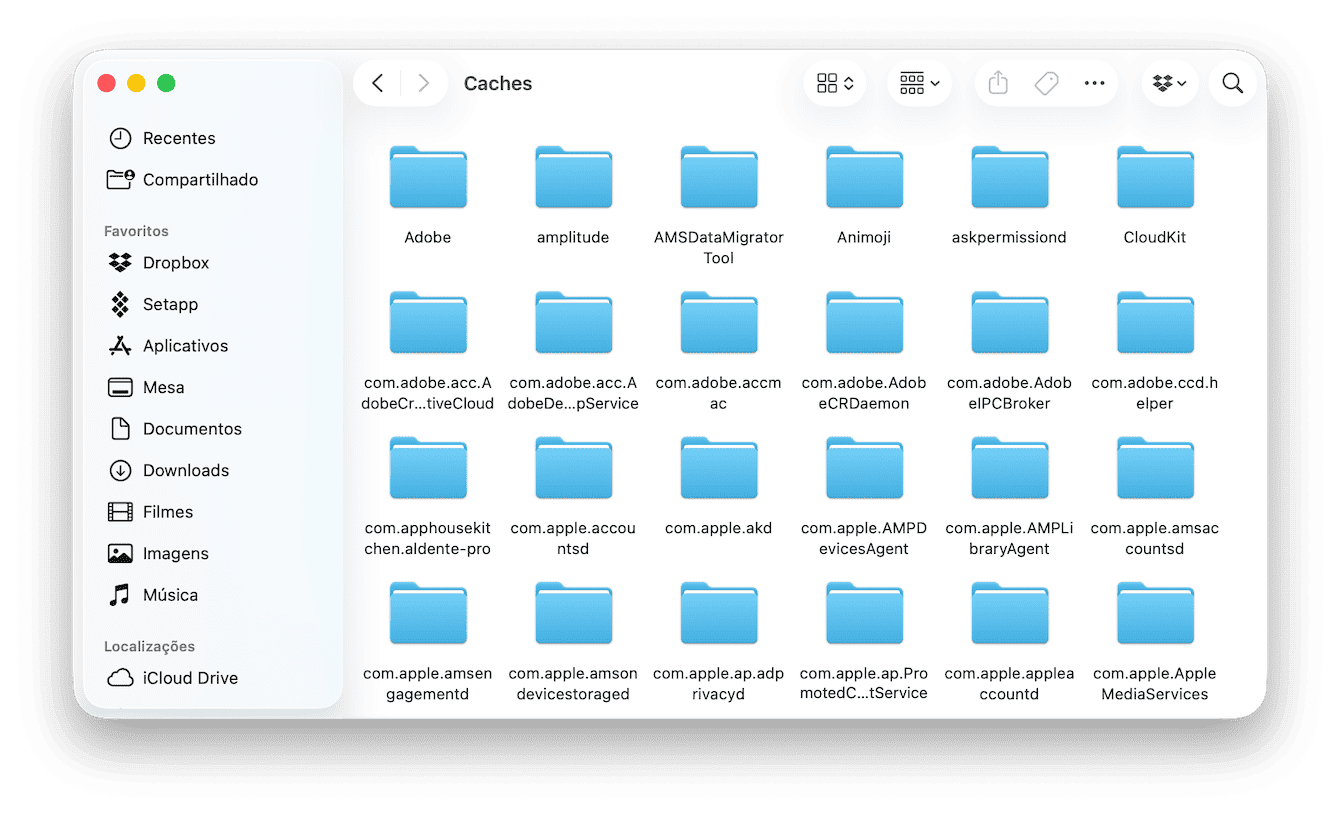Select the com.adobe.acc.AdobeDe...pService folder icon
Viewport: 1340px width, 815px height.
pos(573,322)
